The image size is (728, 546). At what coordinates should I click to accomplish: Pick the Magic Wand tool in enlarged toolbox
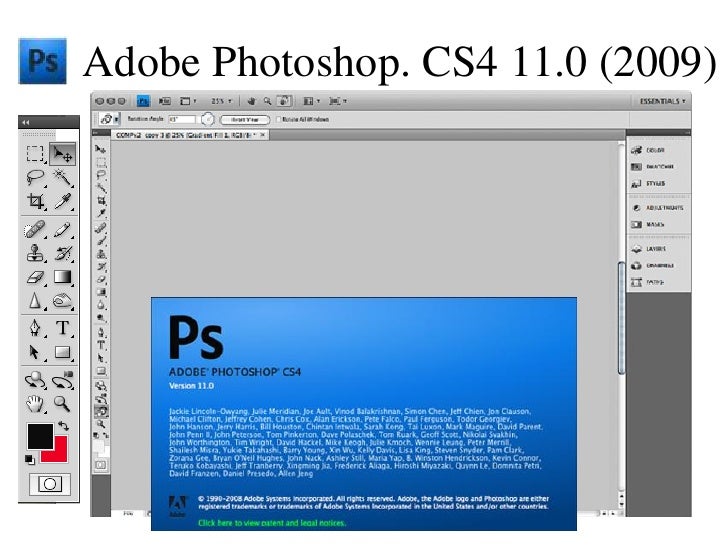pos(62,177)
